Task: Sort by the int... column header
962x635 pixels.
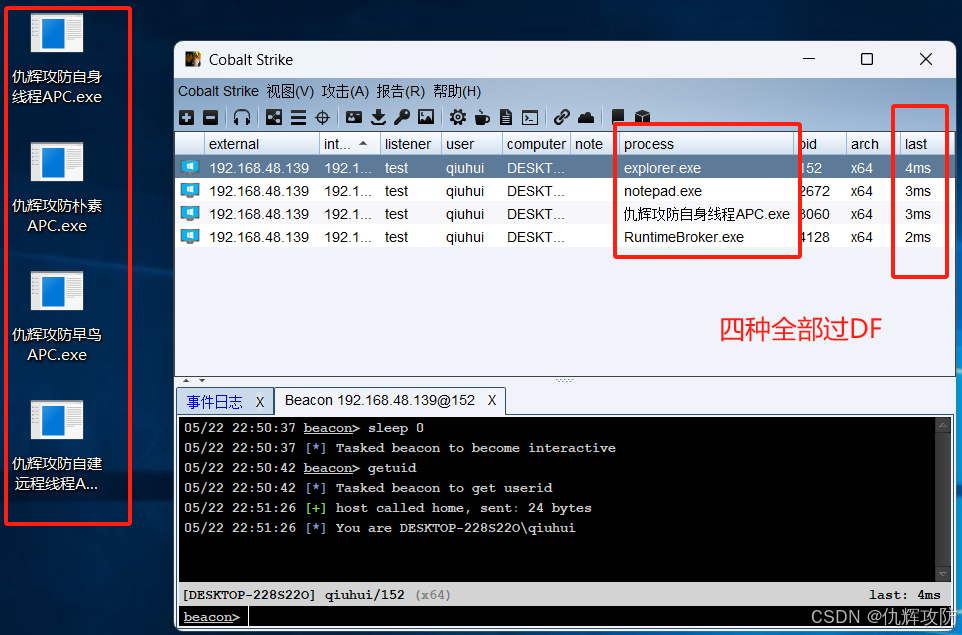Action: pyautogui.click(x=349, y=144)
